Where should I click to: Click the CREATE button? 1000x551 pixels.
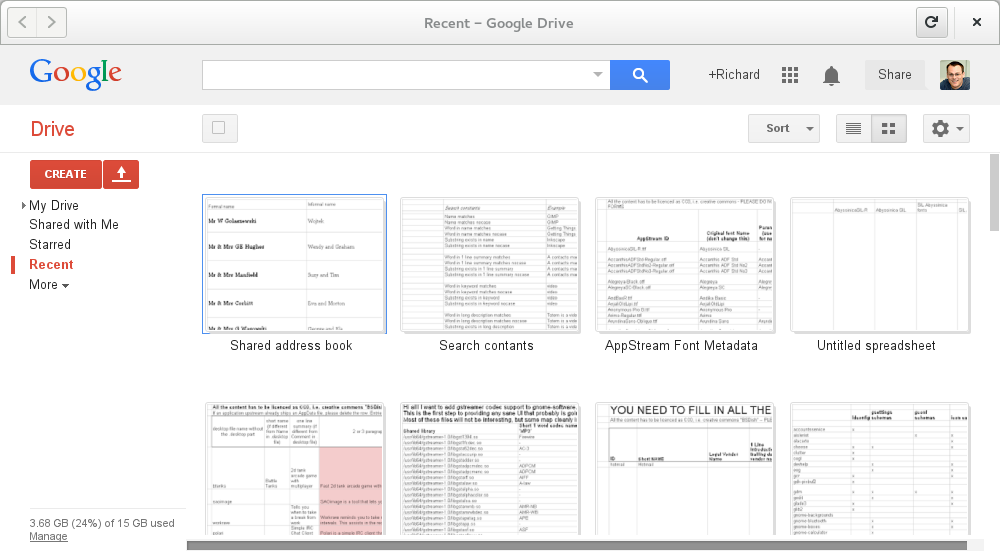tap(66, 174)
